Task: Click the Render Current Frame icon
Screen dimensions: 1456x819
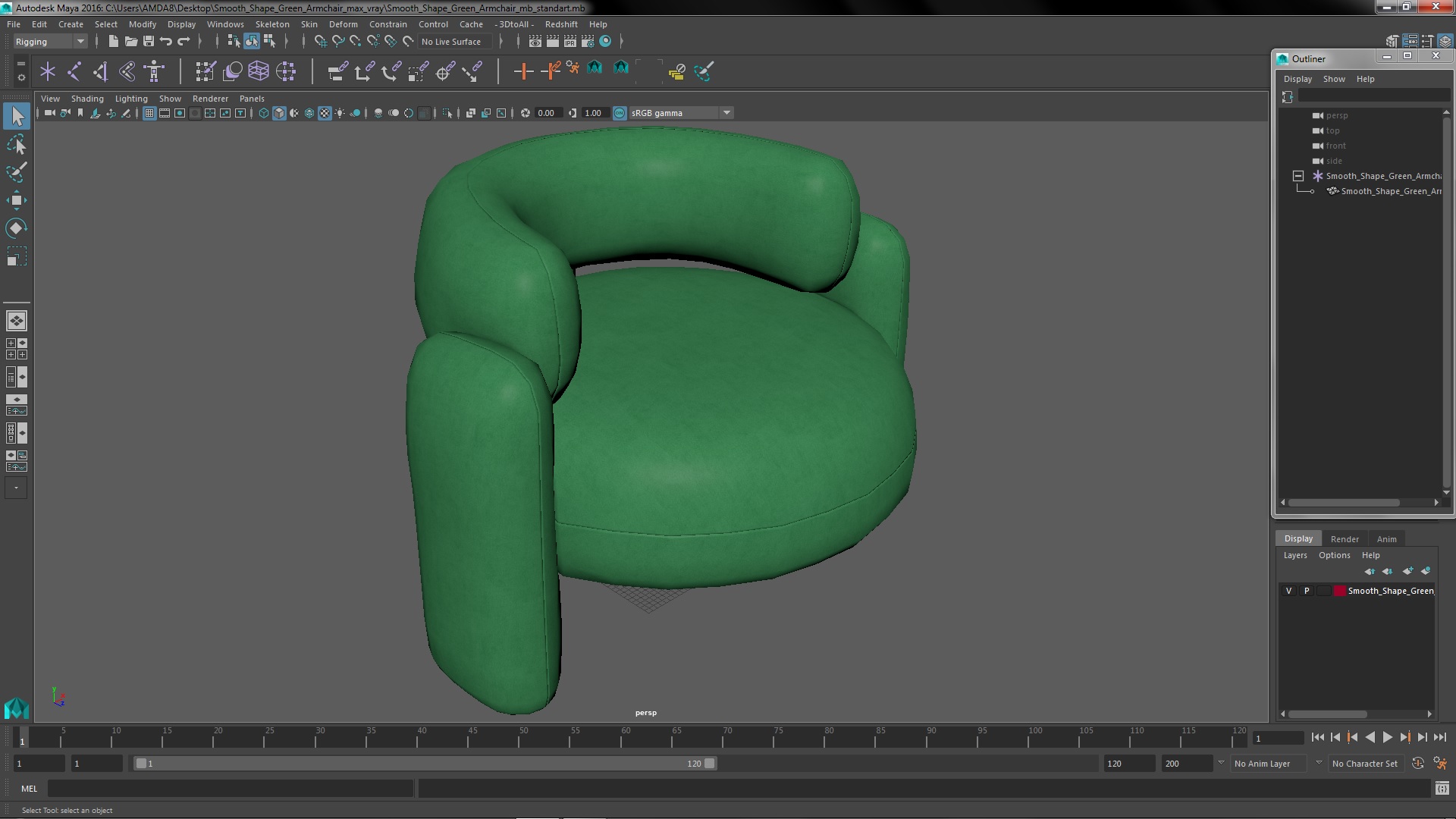Action: [x=553, y=41]
